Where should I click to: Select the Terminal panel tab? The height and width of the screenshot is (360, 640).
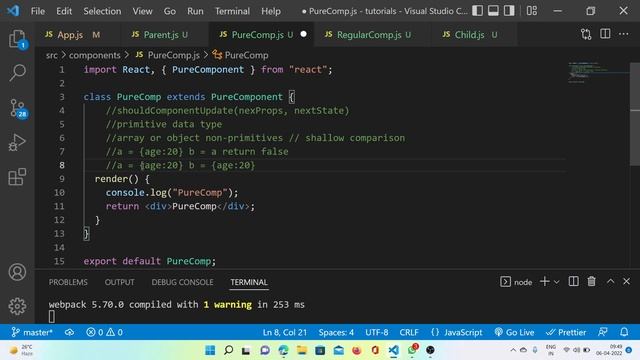tap(249, 282)
